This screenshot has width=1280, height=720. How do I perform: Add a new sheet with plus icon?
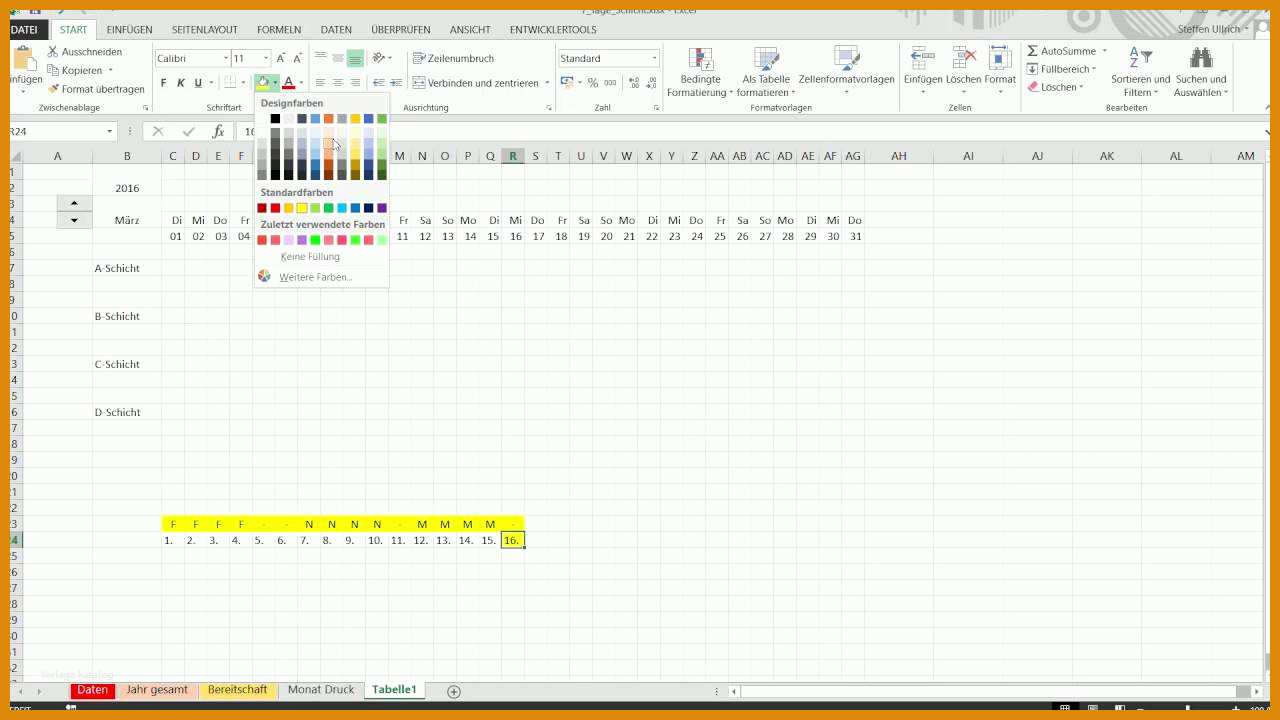454,691
